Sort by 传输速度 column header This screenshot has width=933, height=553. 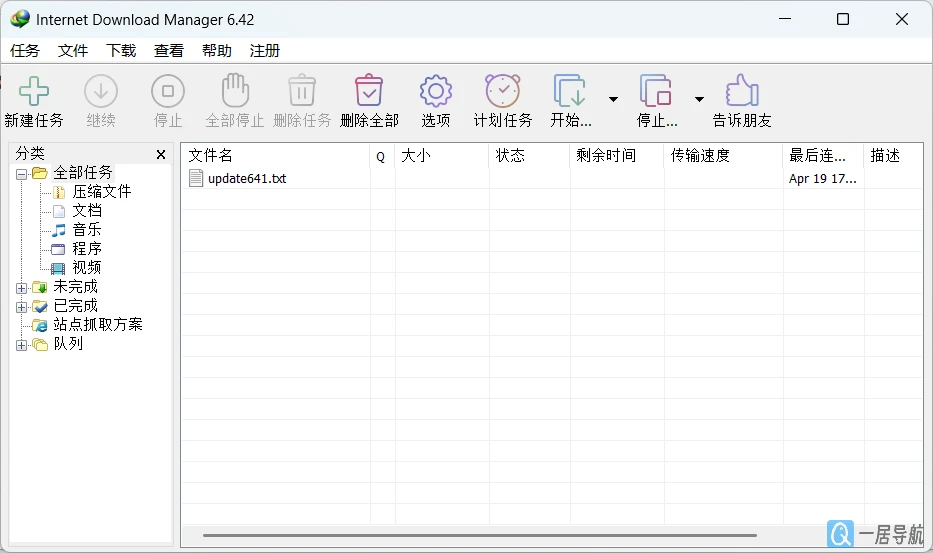(724, 155)
